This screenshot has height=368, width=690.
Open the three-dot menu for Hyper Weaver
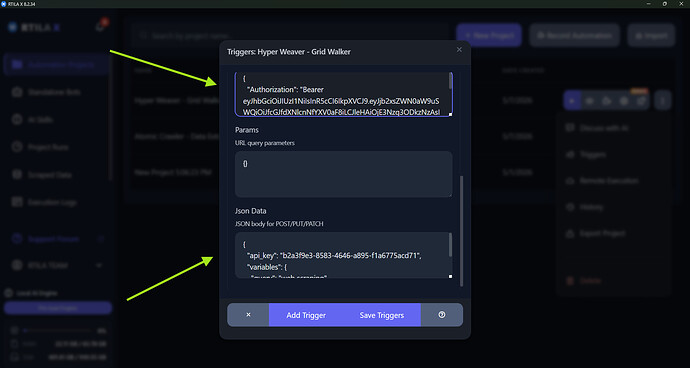pyautogui.click(x=663, y=101)
